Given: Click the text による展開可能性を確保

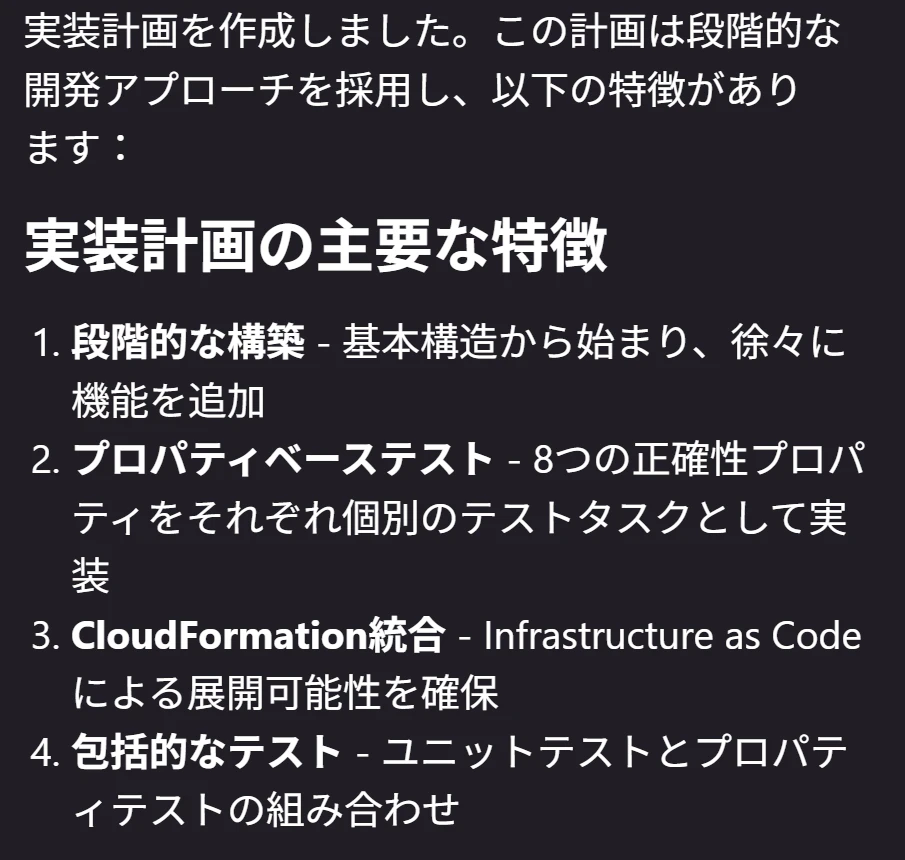Looking at the screenshot, I should point(285,693).
